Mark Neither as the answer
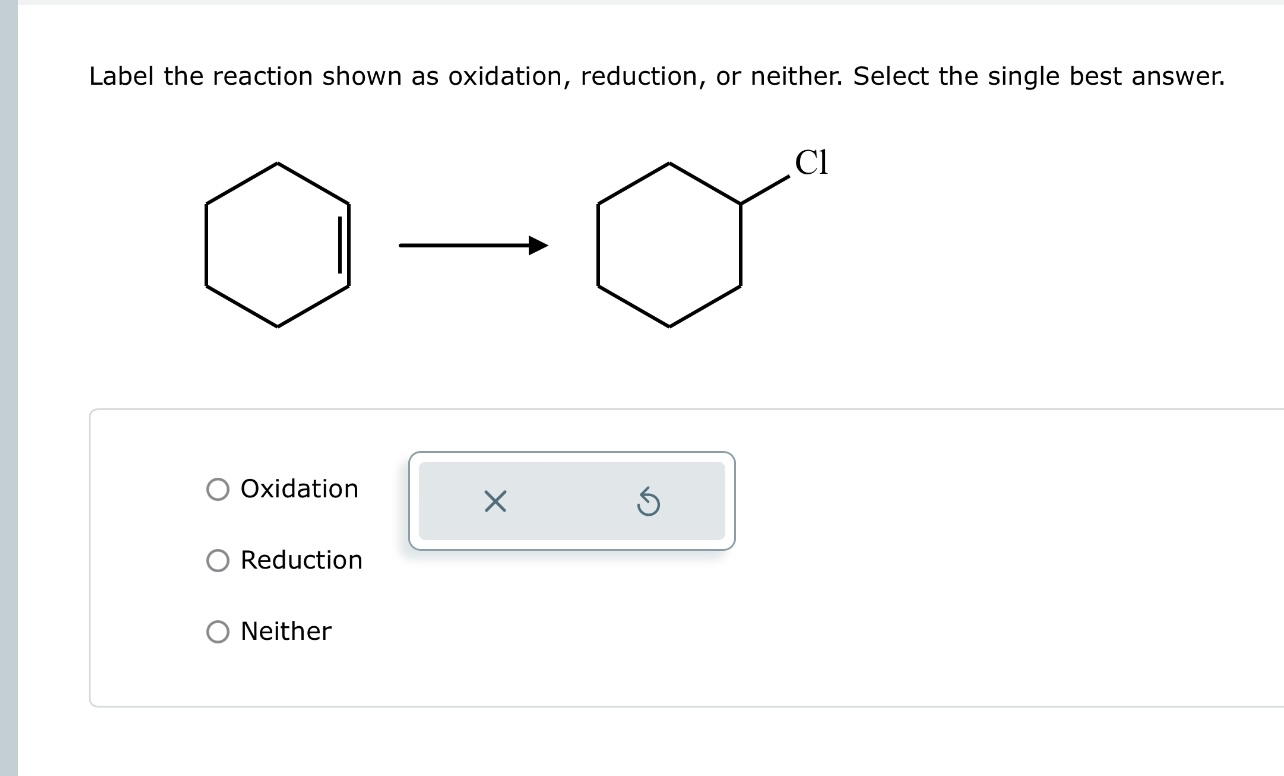1284x776 pixels. point(218,632)
